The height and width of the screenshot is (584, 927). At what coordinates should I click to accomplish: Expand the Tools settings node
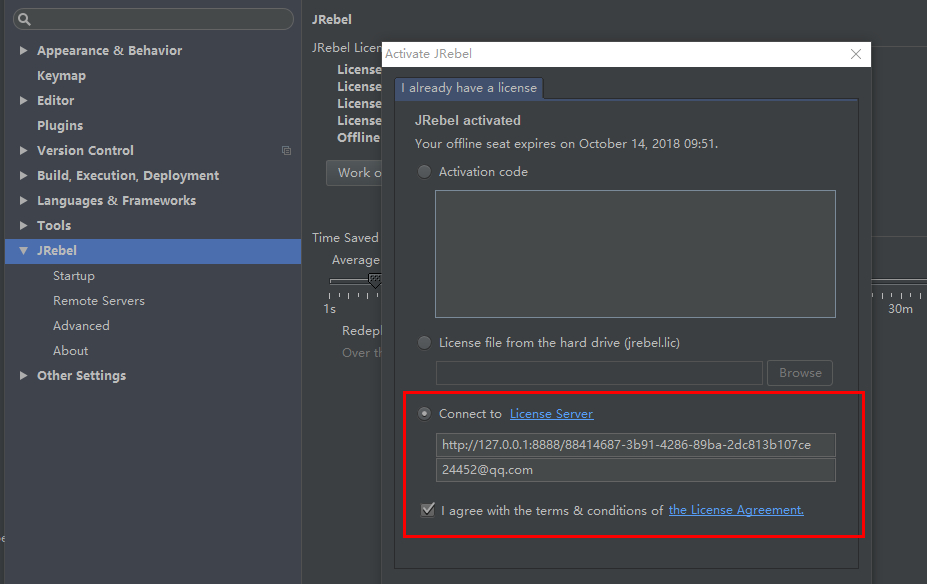tap(23, 225)
